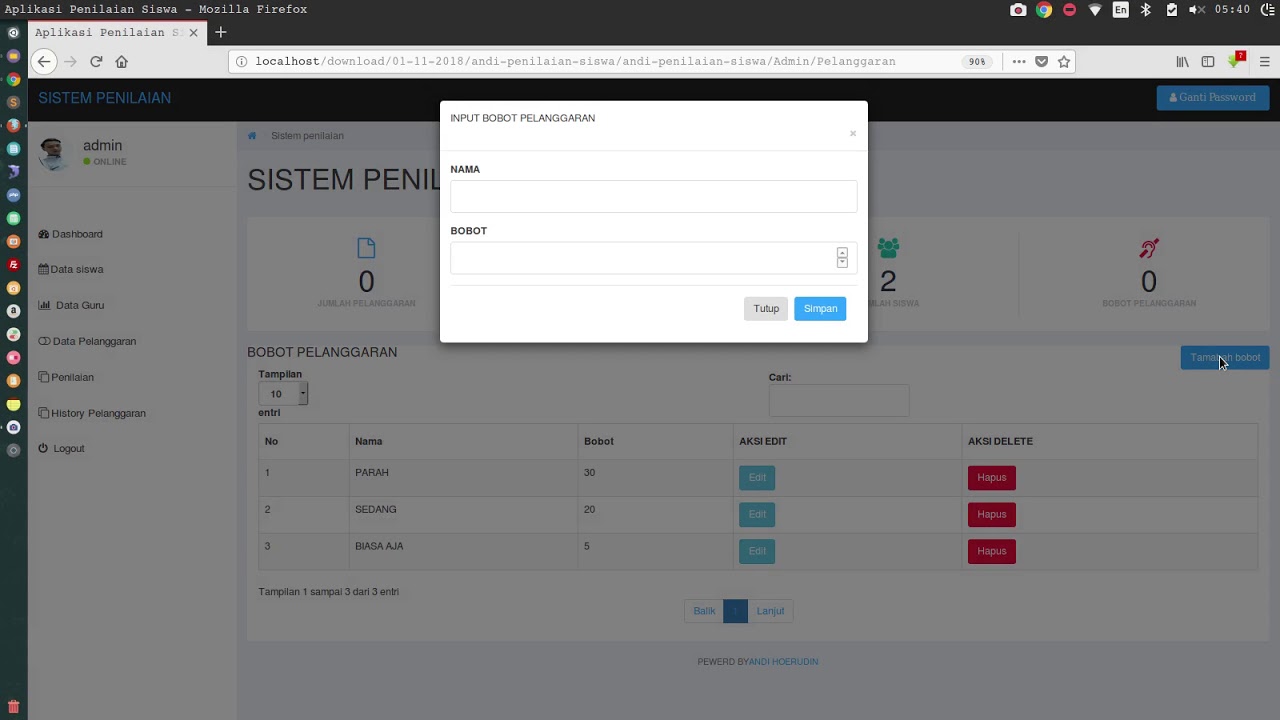Click Hapus for the SEDANG row
This screenshot has height=720, width=1280.
(992, 514)
